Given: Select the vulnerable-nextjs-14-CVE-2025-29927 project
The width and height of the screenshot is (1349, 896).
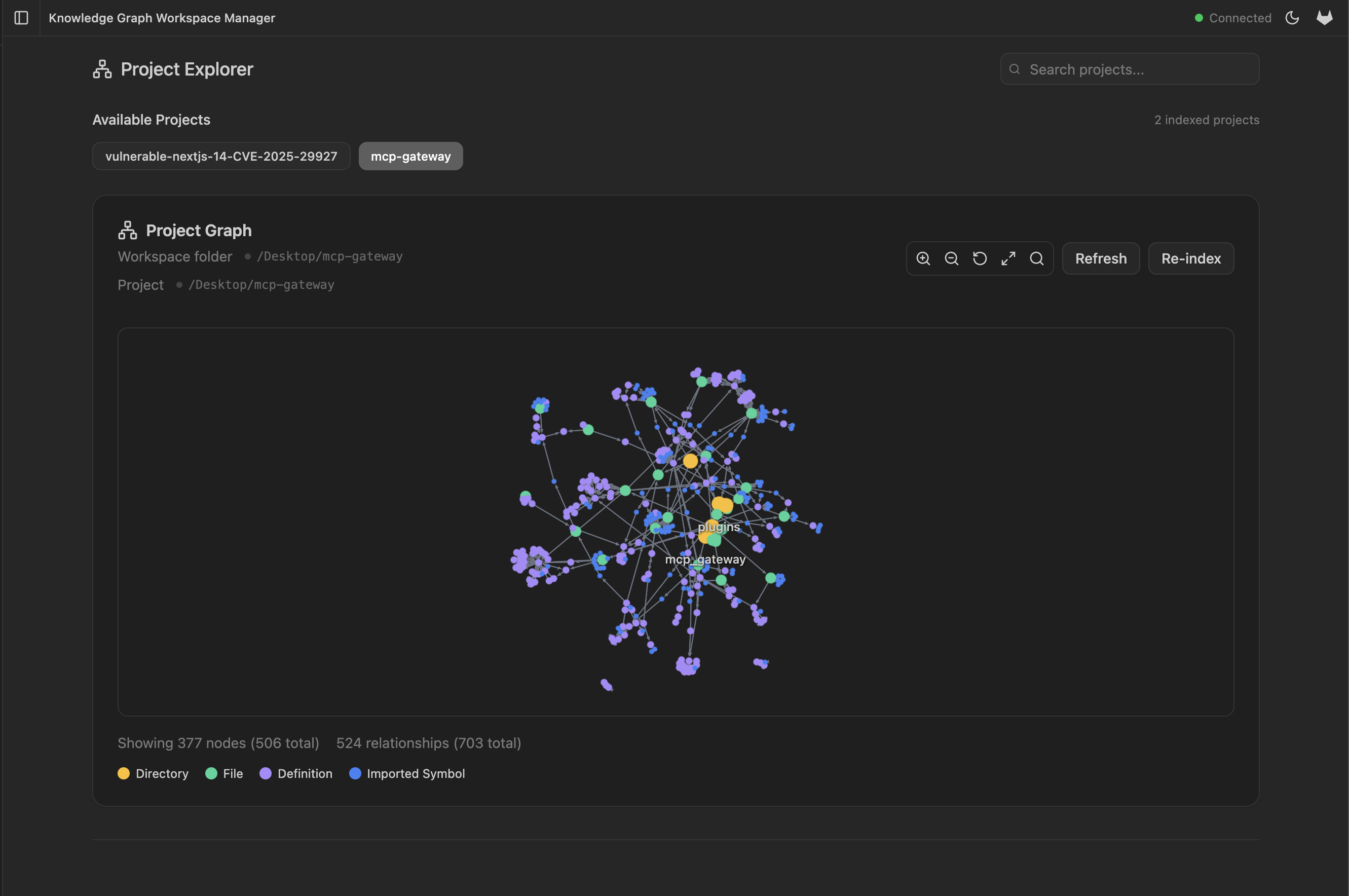Looking at the screenshot, I should (221, 156).
